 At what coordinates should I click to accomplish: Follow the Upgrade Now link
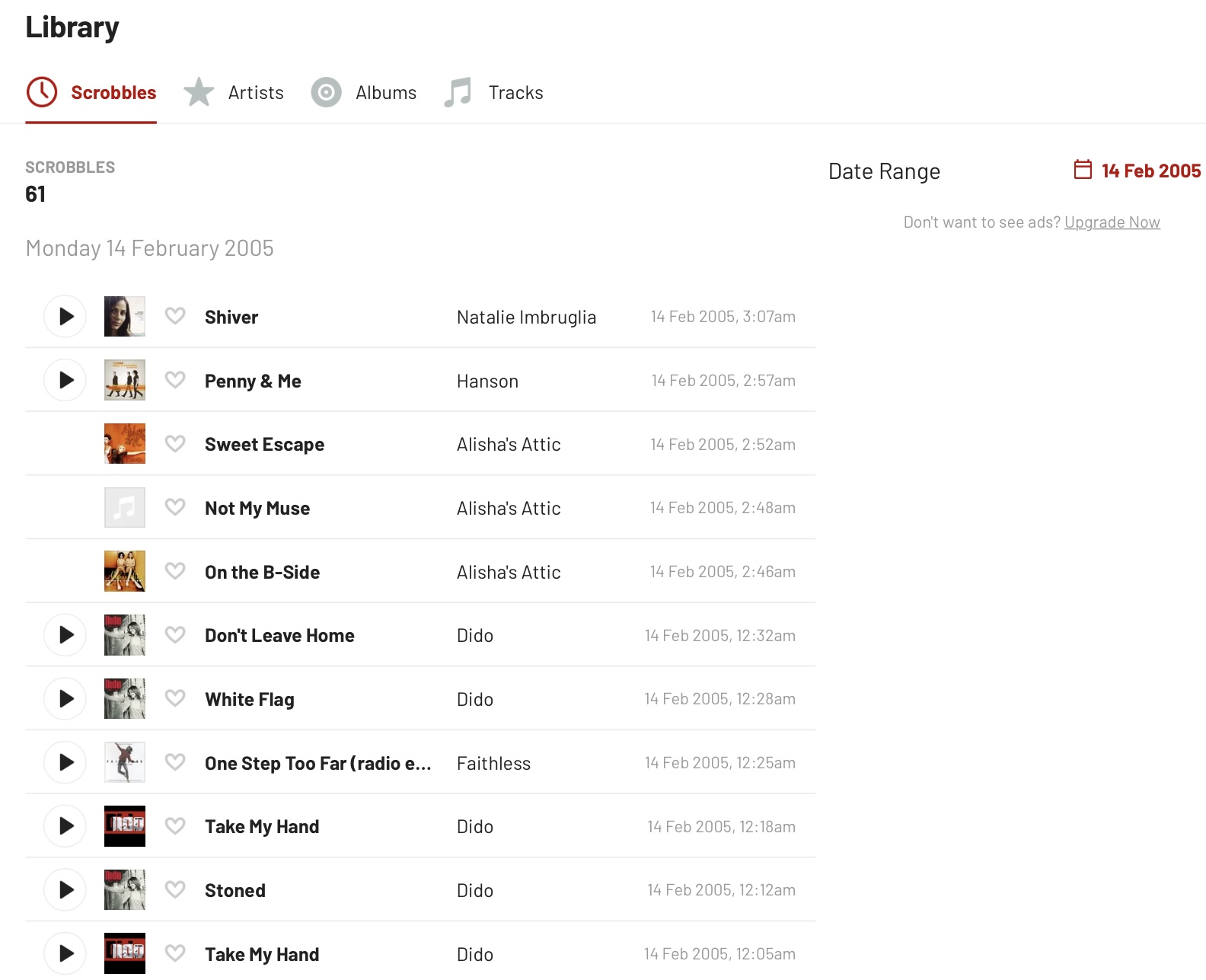1112,222
